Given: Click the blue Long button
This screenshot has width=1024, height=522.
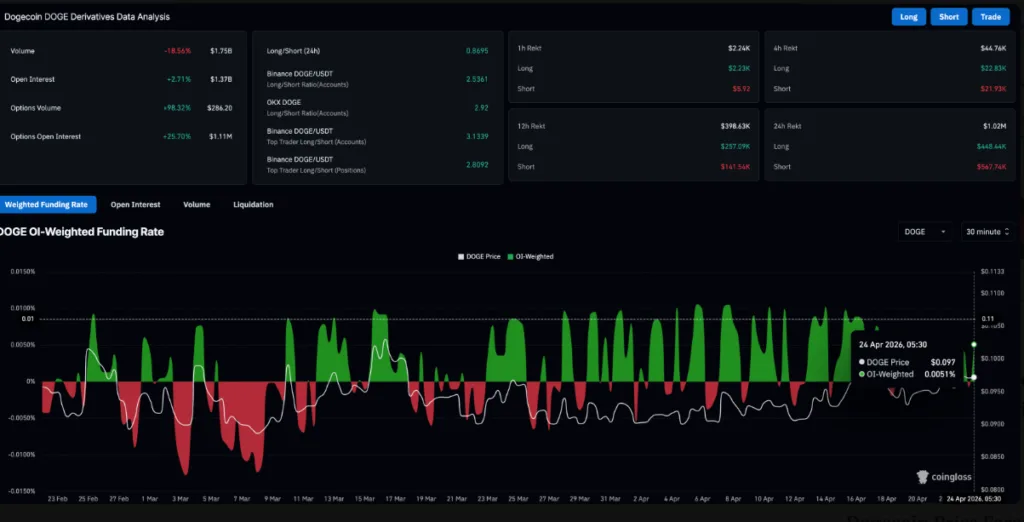Looking at the screenshot, I should pos(908,17).
